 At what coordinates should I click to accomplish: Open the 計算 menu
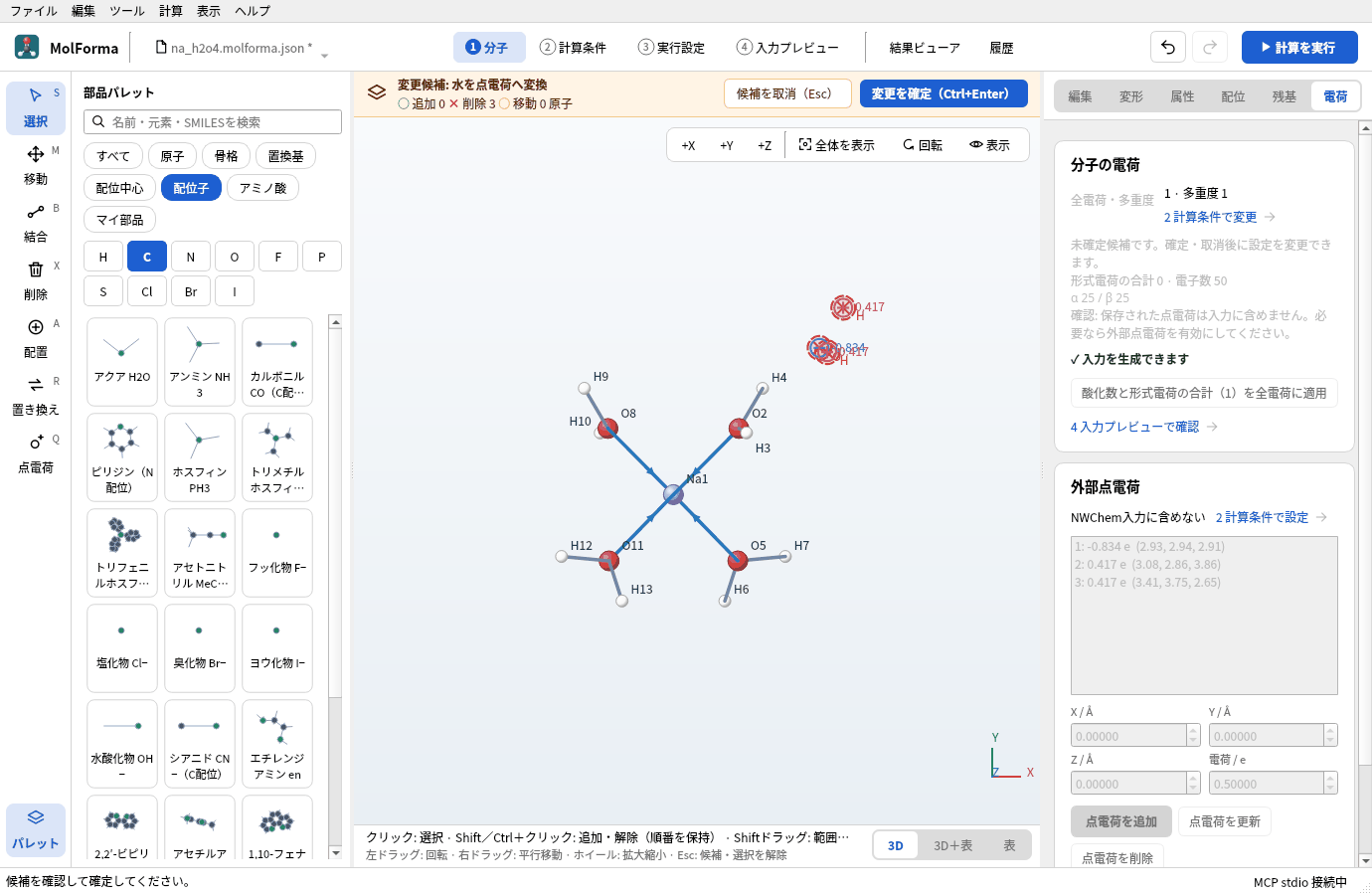(x=171, y=11)
